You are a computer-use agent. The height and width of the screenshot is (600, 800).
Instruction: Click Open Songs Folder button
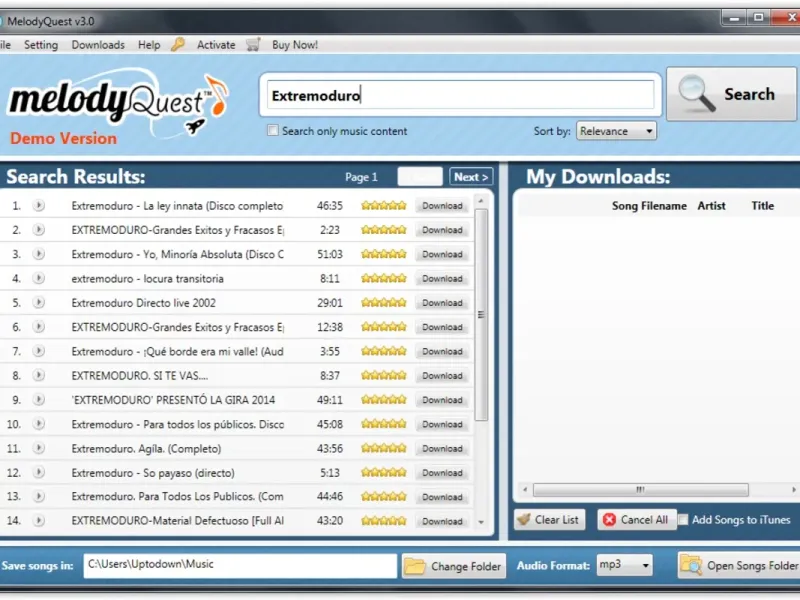(x=739, y=565)
